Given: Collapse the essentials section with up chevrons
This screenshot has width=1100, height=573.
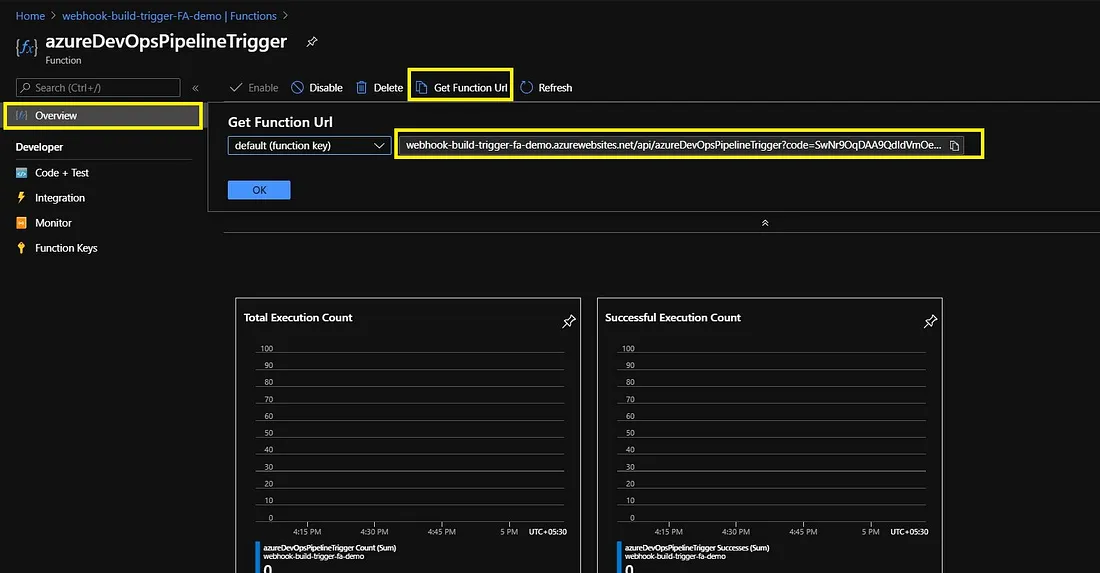Looking at the screenshot, I should point(765,223).
